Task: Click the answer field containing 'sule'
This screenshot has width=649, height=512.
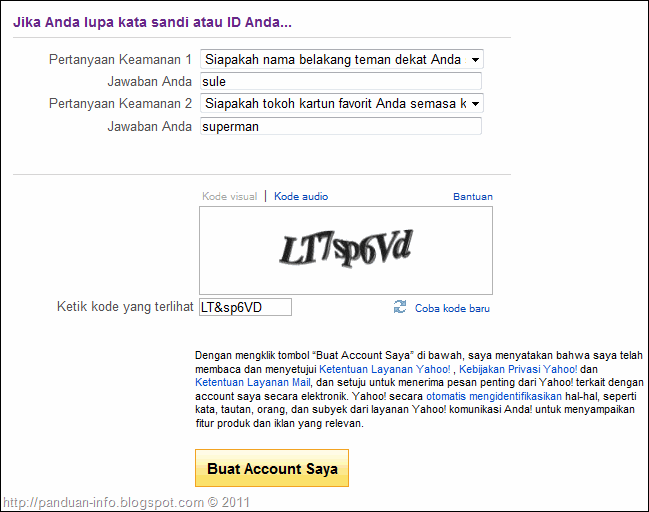Action: click(341, 81)
